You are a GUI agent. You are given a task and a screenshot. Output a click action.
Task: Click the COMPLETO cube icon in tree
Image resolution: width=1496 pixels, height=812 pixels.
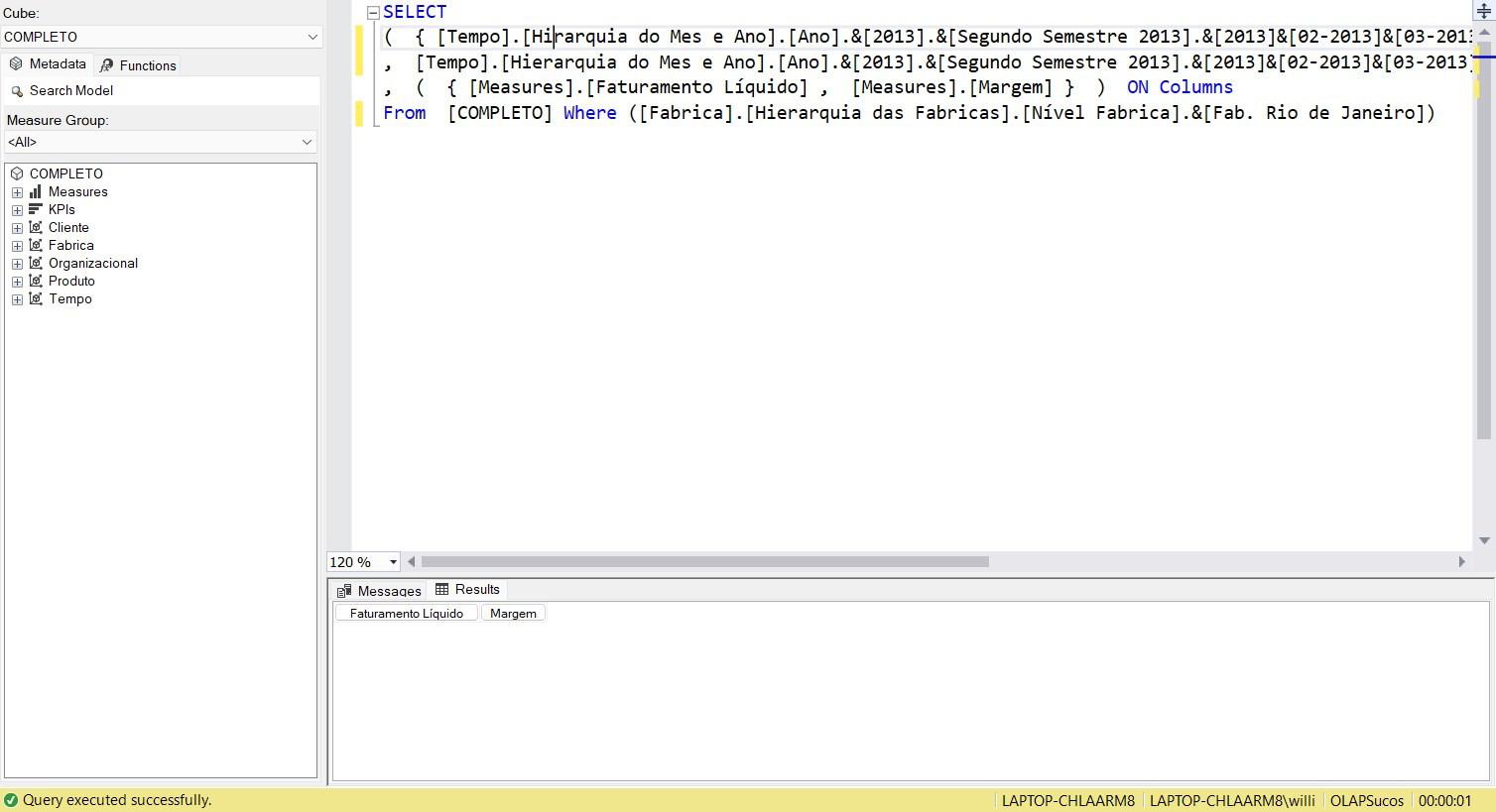[17, 174]
